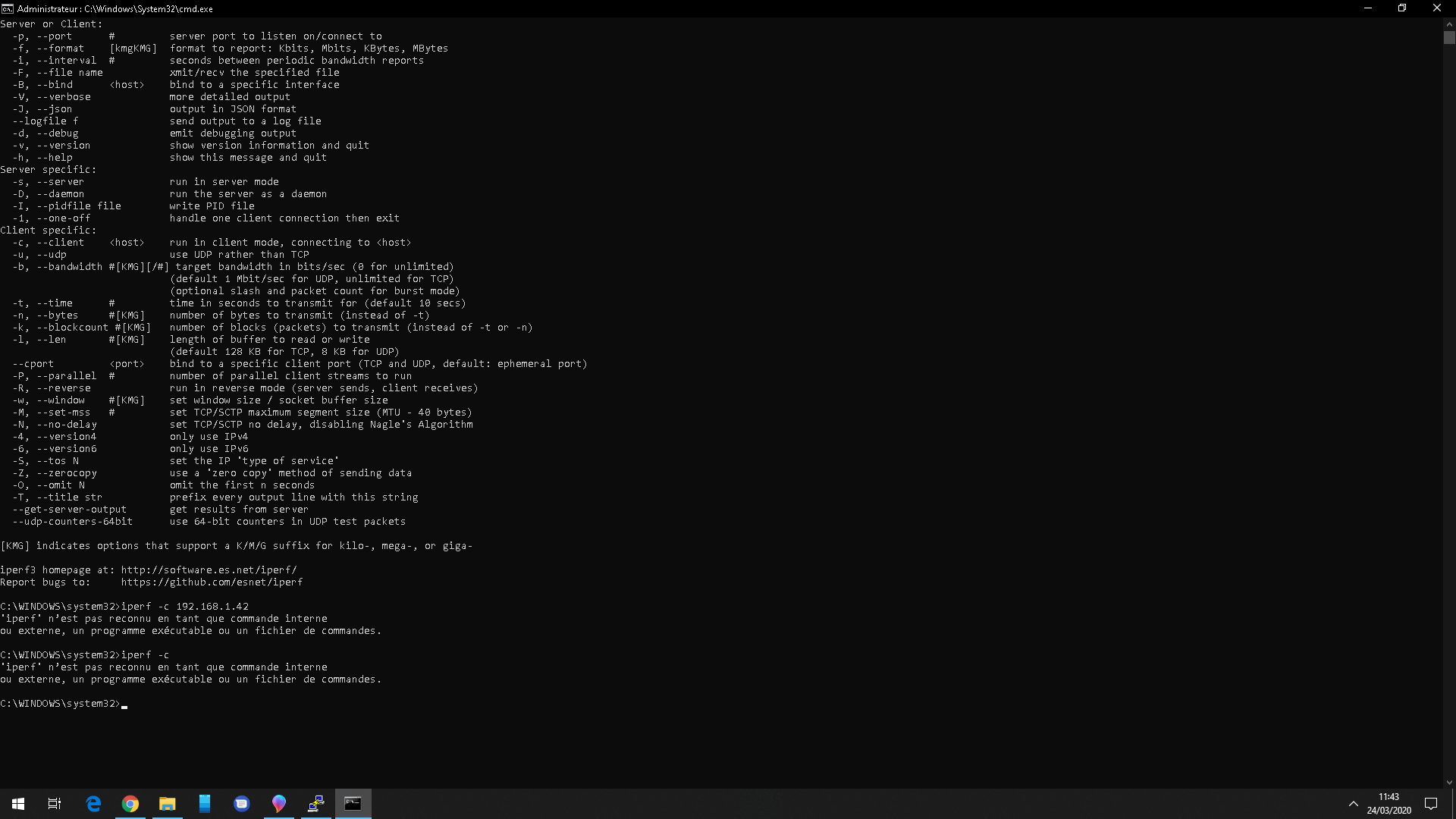This screenshot has width=1456, height=819.
Task: Open File Explorer from the taskbar
Action: [x=168, y=804]
